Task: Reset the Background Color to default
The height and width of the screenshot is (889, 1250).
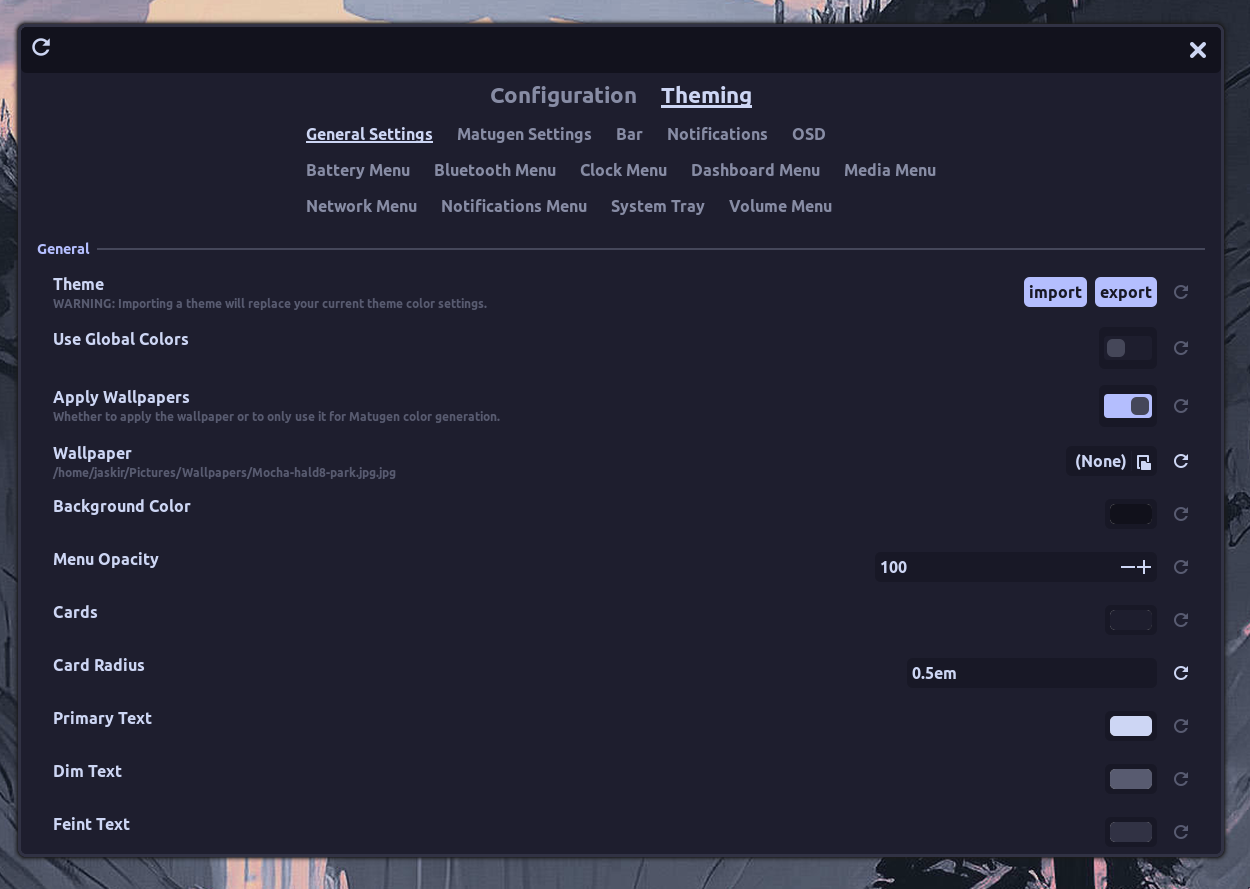Action: [x=1180, y=513]
